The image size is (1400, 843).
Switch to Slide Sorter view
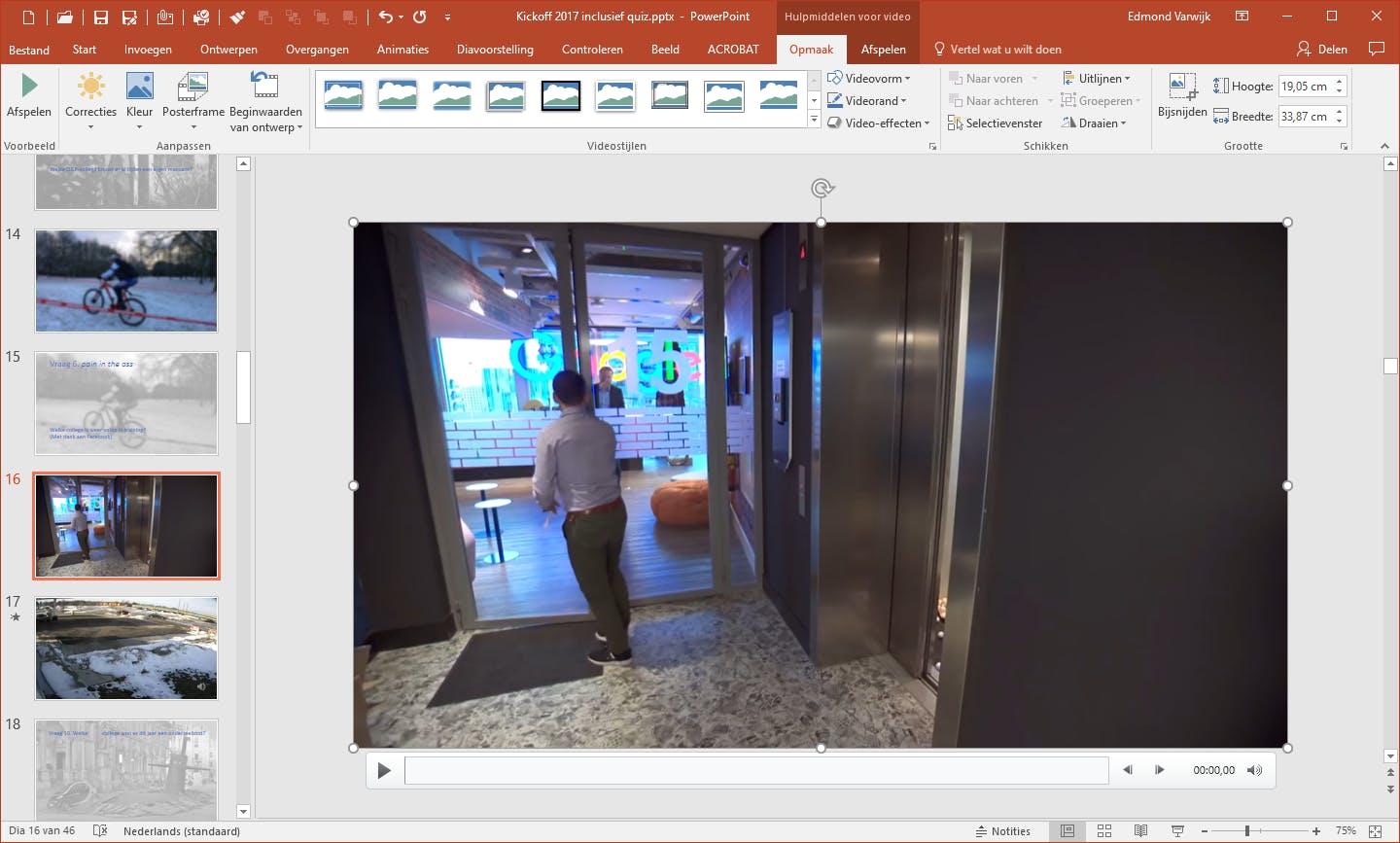1104,831
